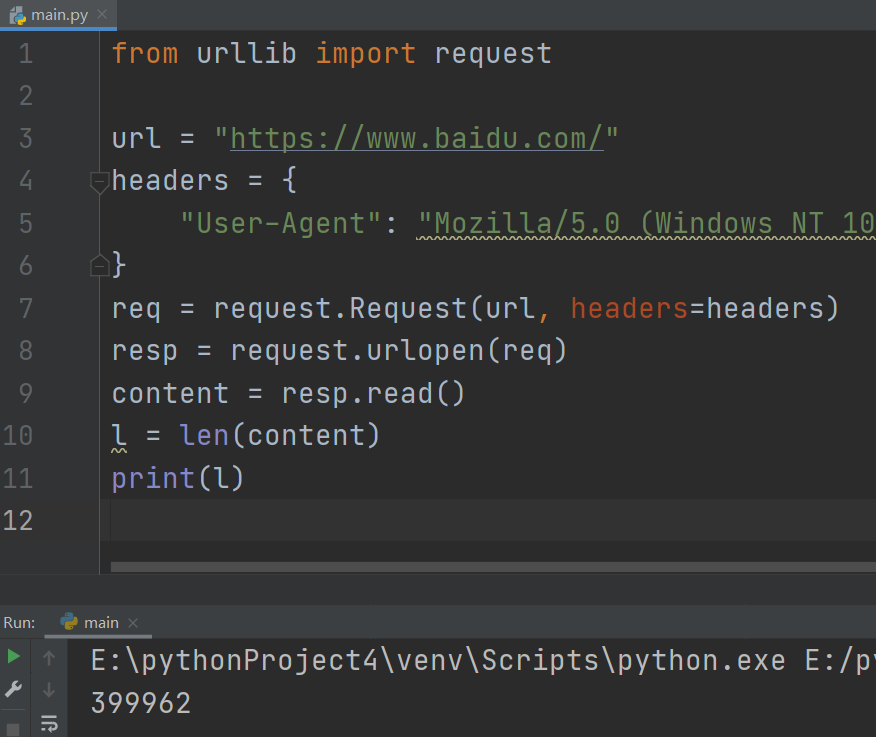This screenshot has height=737, width=876.
Task: Click the fold marker next to closing brace
Action: pos(99,264)
